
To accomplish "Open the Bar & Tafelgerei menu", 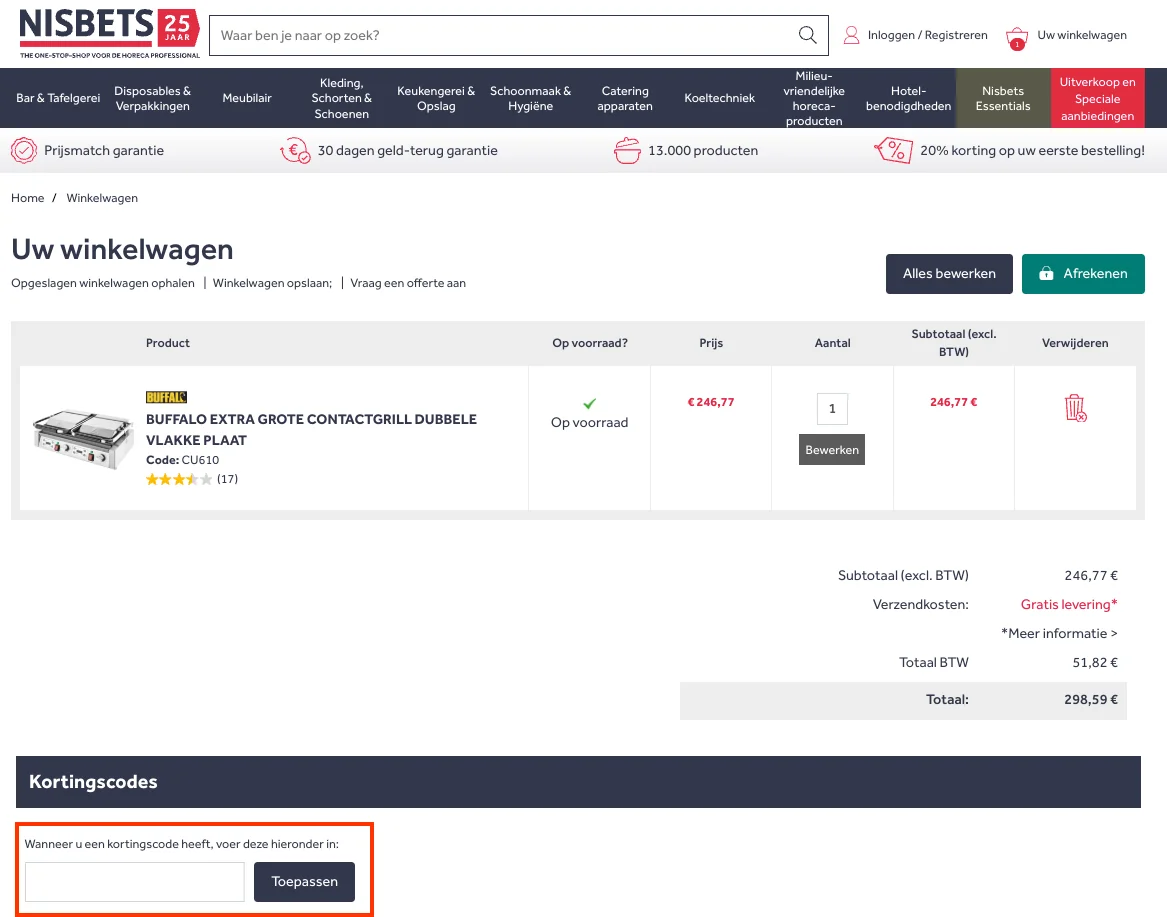I will (x=58, y=98).
